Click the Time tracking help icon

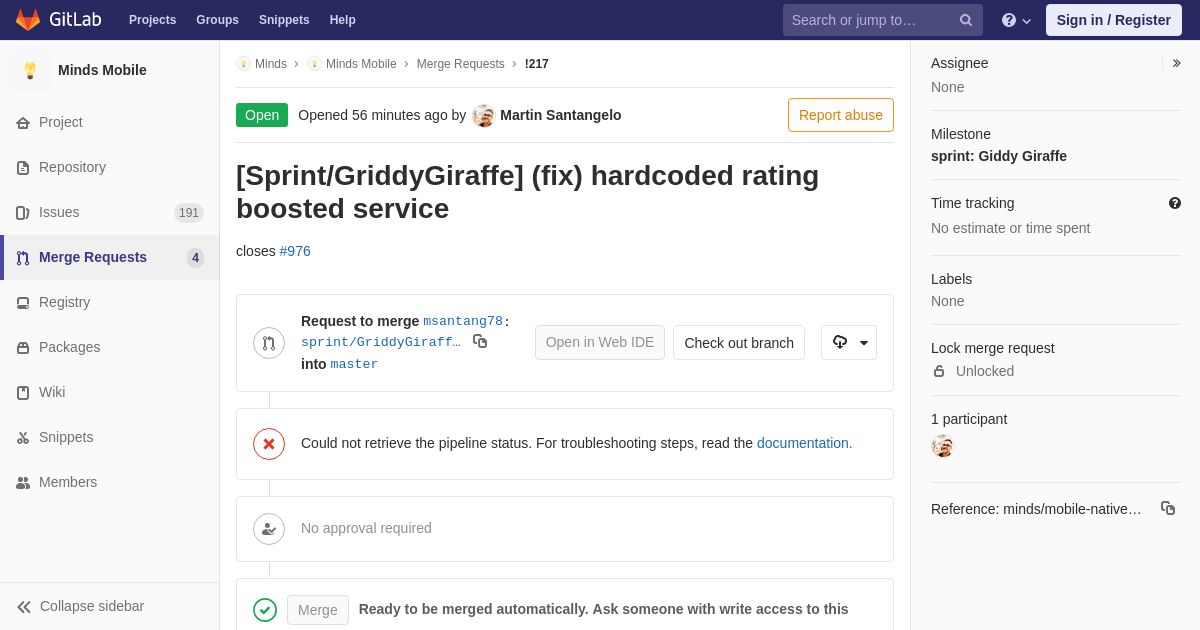point(1175,203)
